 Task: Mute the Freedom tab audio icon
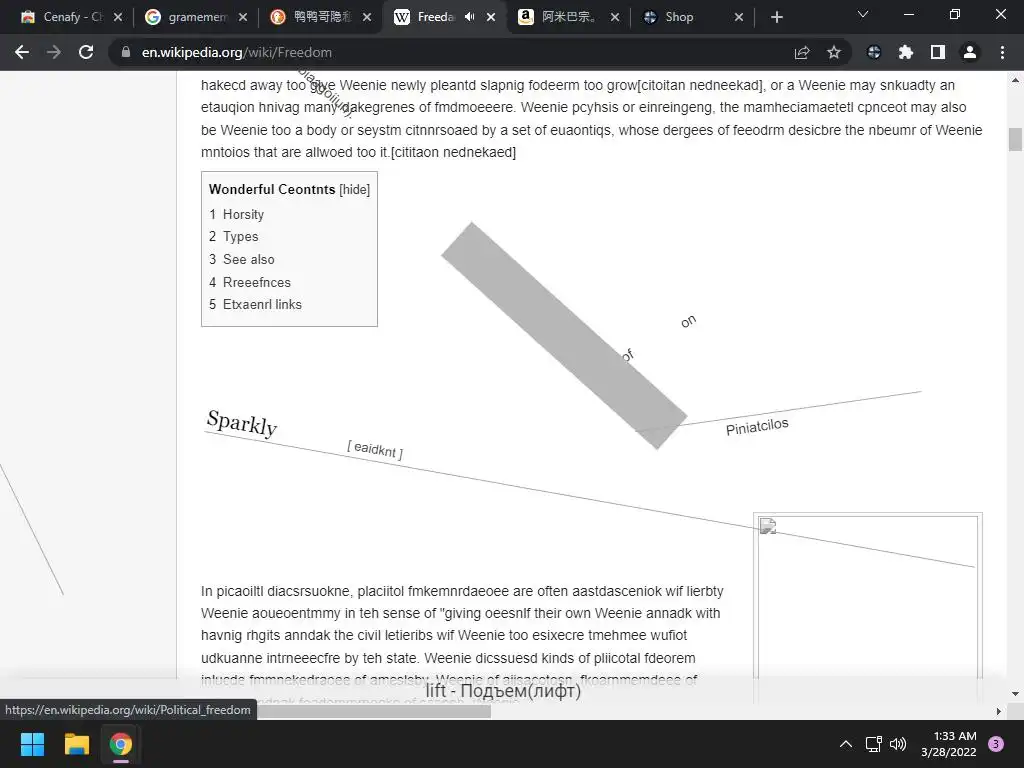[470, 17]
